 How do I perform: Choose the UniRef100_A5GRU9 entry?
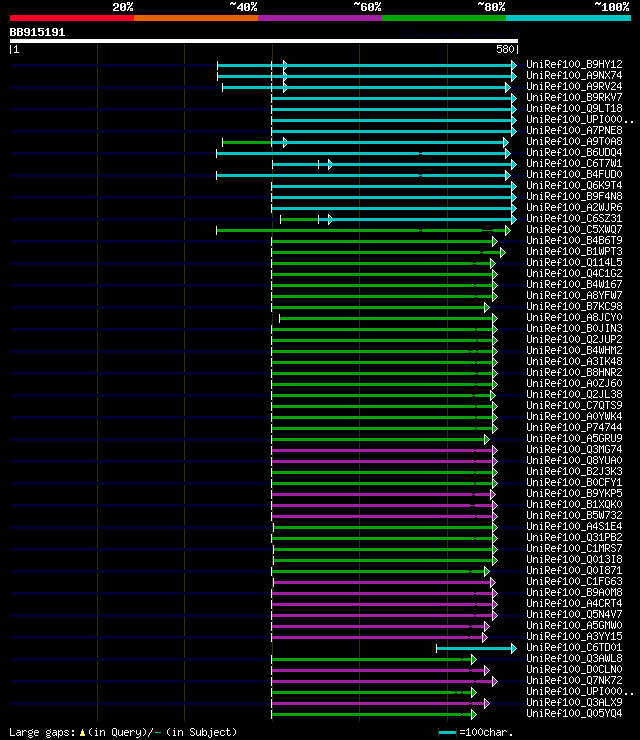pyautogui.click(x=574, y=438)
